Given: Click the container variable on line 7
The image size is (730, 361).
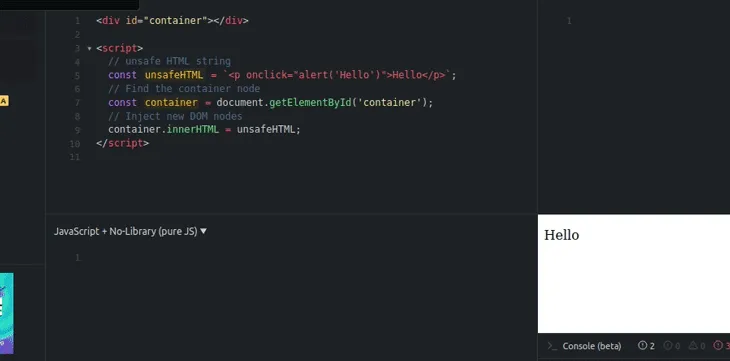Looking at the screenshot, I should tap(171, 102).
